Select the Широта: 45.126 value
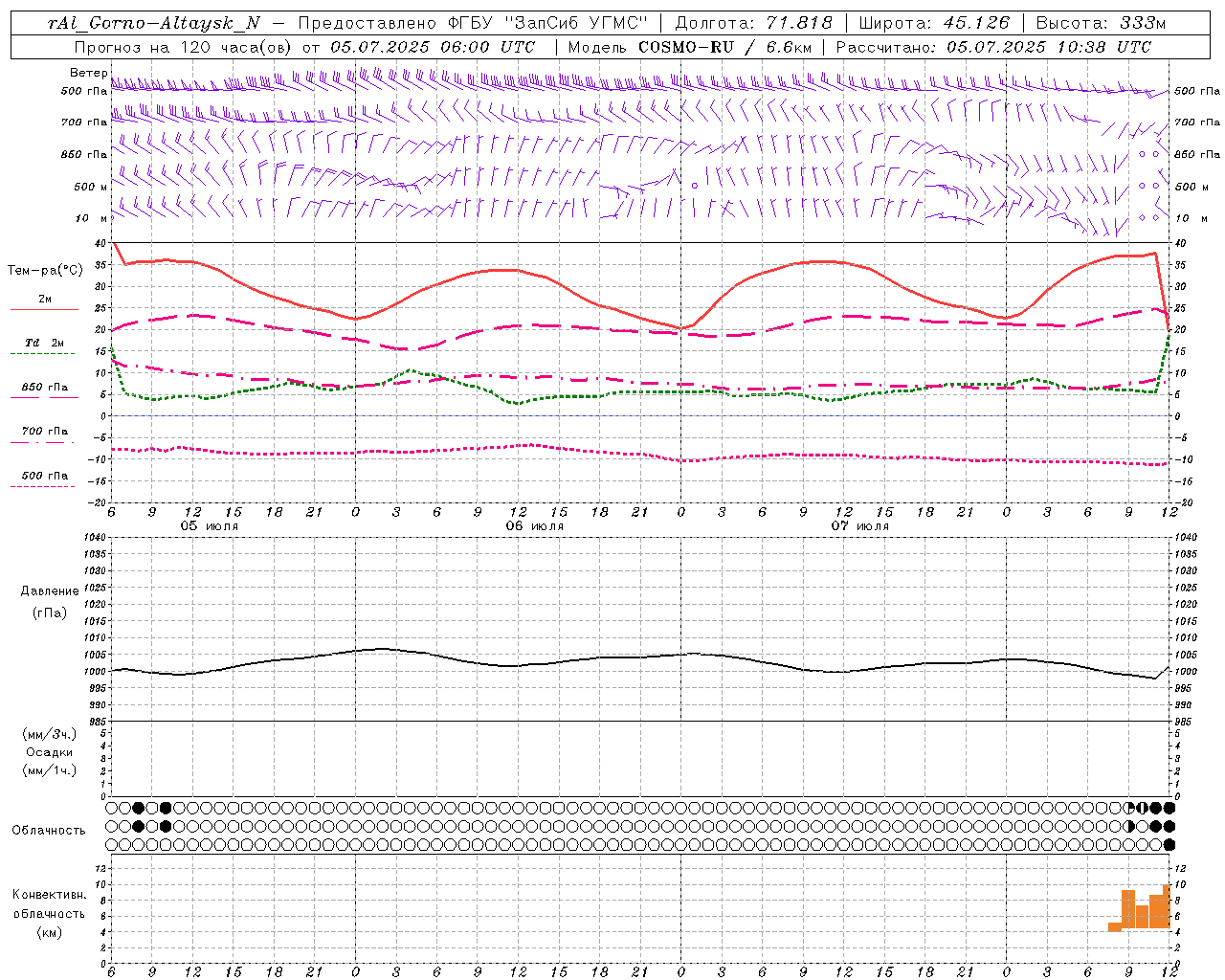 (x=934, y=24)
